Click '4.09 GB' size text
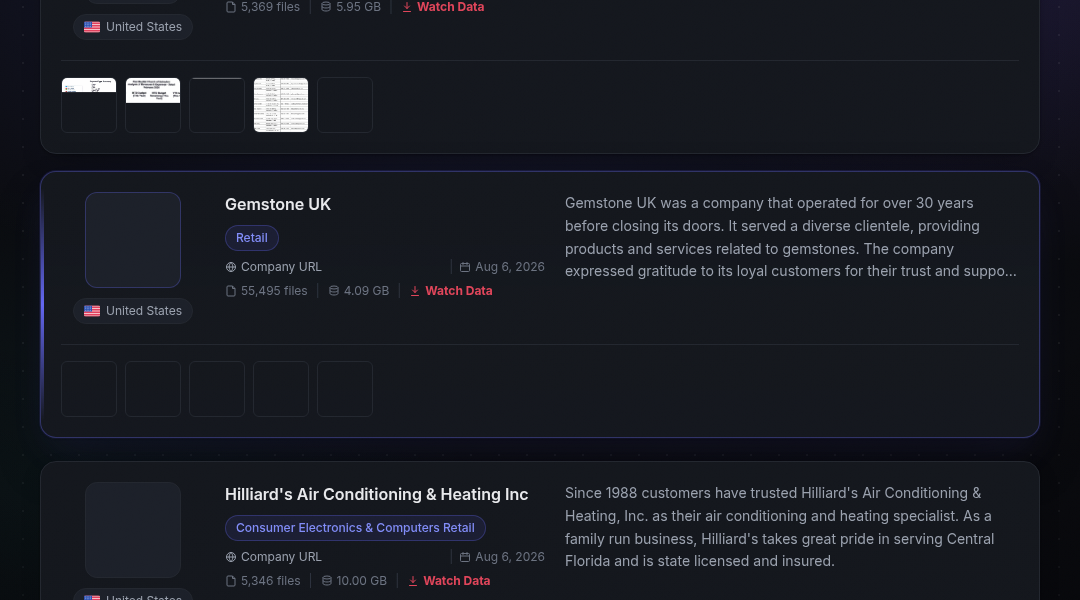1080x600 pixels. coord(366,291)
